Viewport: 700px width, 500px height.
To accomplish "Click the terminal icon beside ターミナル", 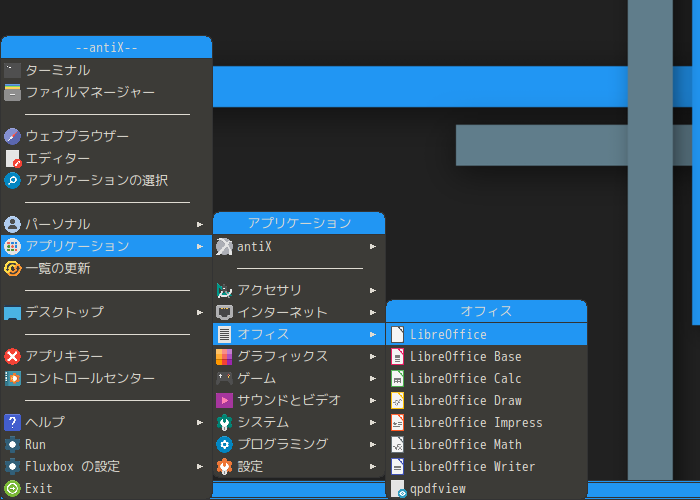I will [12, 71].
